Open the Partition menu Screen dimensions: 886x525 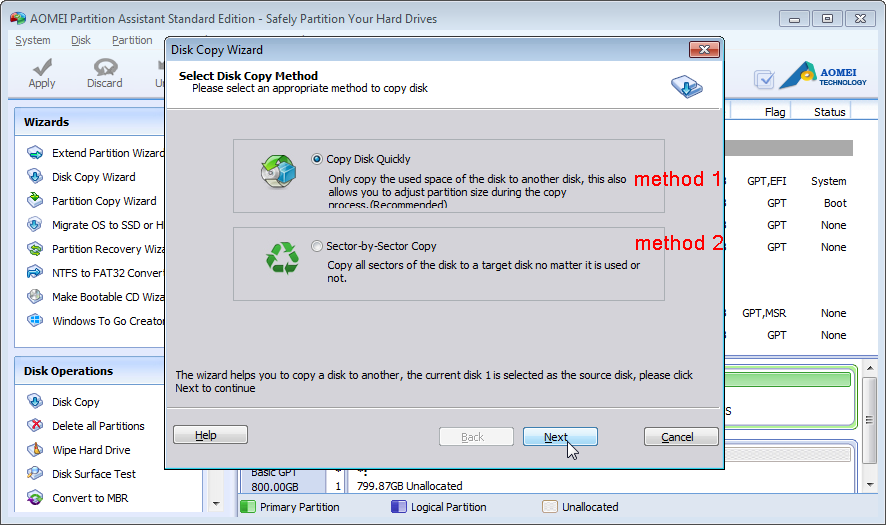132,40
